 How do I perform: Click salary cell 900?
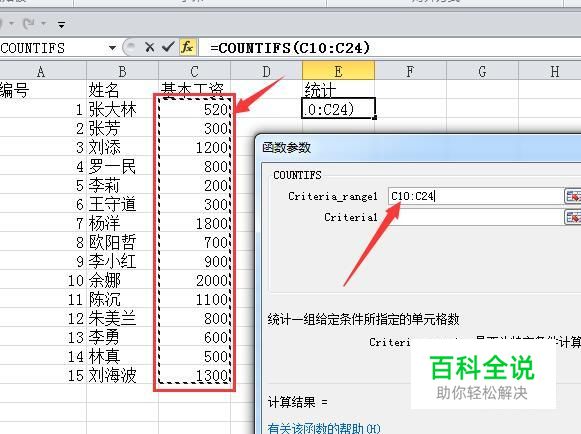(x=194, y=261)
